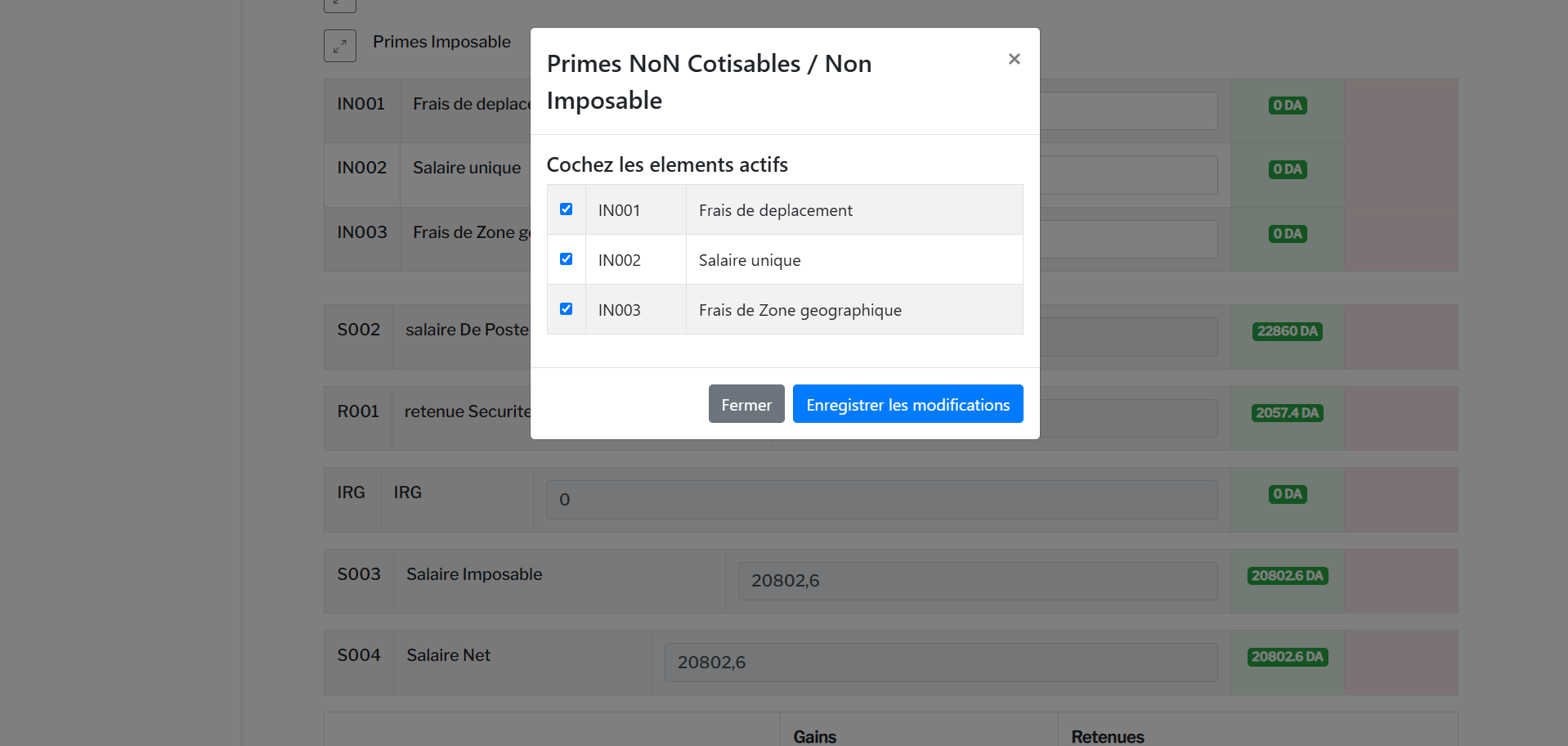Select the Frais de deplacement row in dialog

(x=775, y=210)
